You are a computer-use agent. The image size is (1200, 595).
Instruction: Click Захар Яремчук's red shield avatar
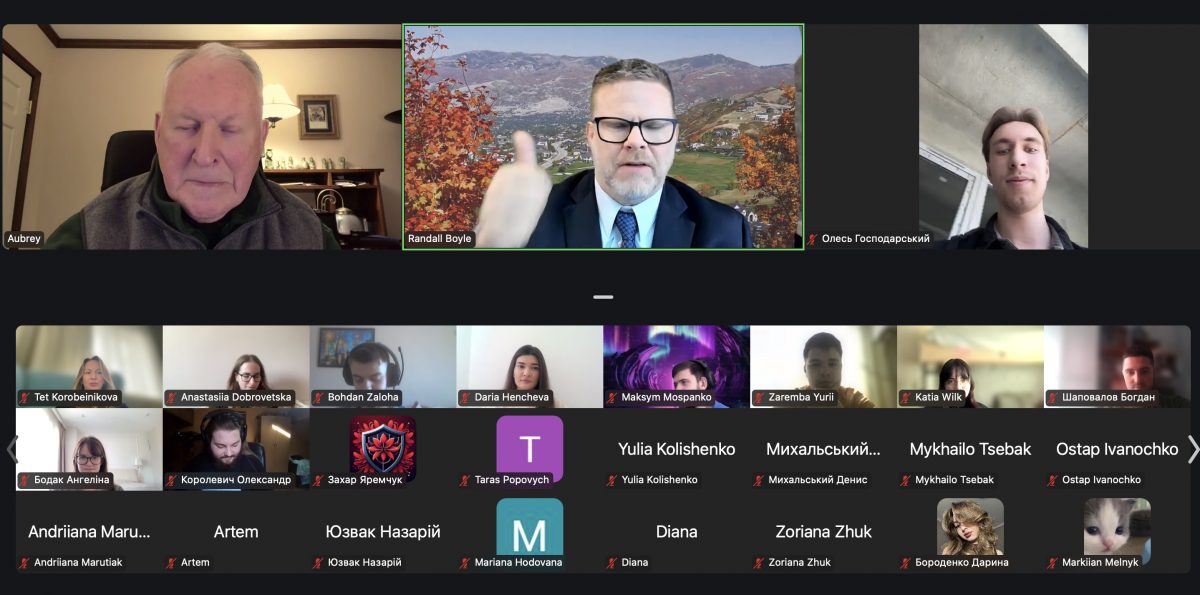[x=383, y=449]
